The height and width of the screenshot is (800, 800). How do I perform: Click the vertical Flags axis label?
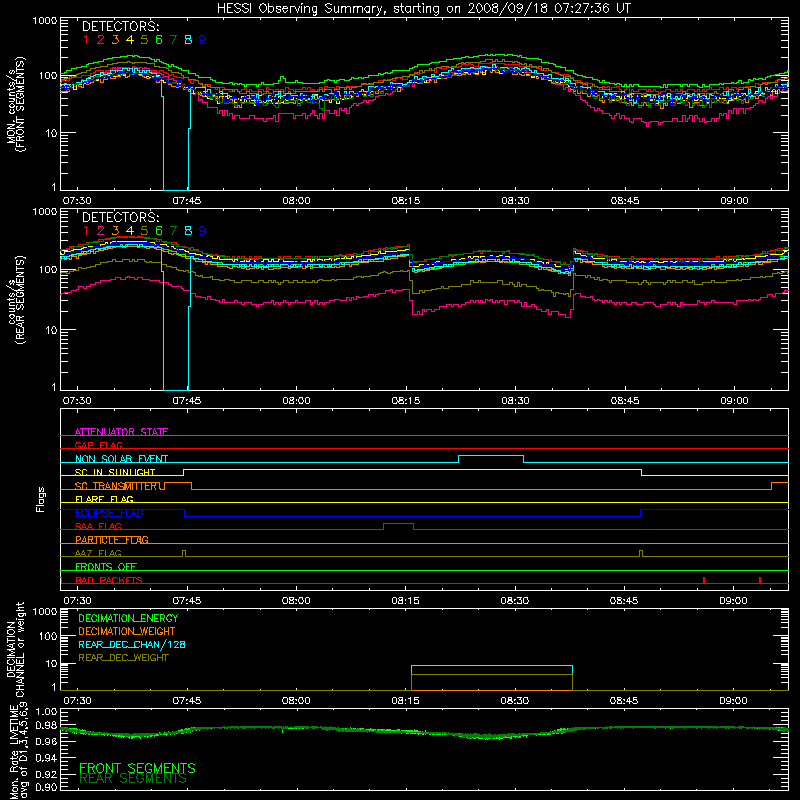tap(40, 499)
